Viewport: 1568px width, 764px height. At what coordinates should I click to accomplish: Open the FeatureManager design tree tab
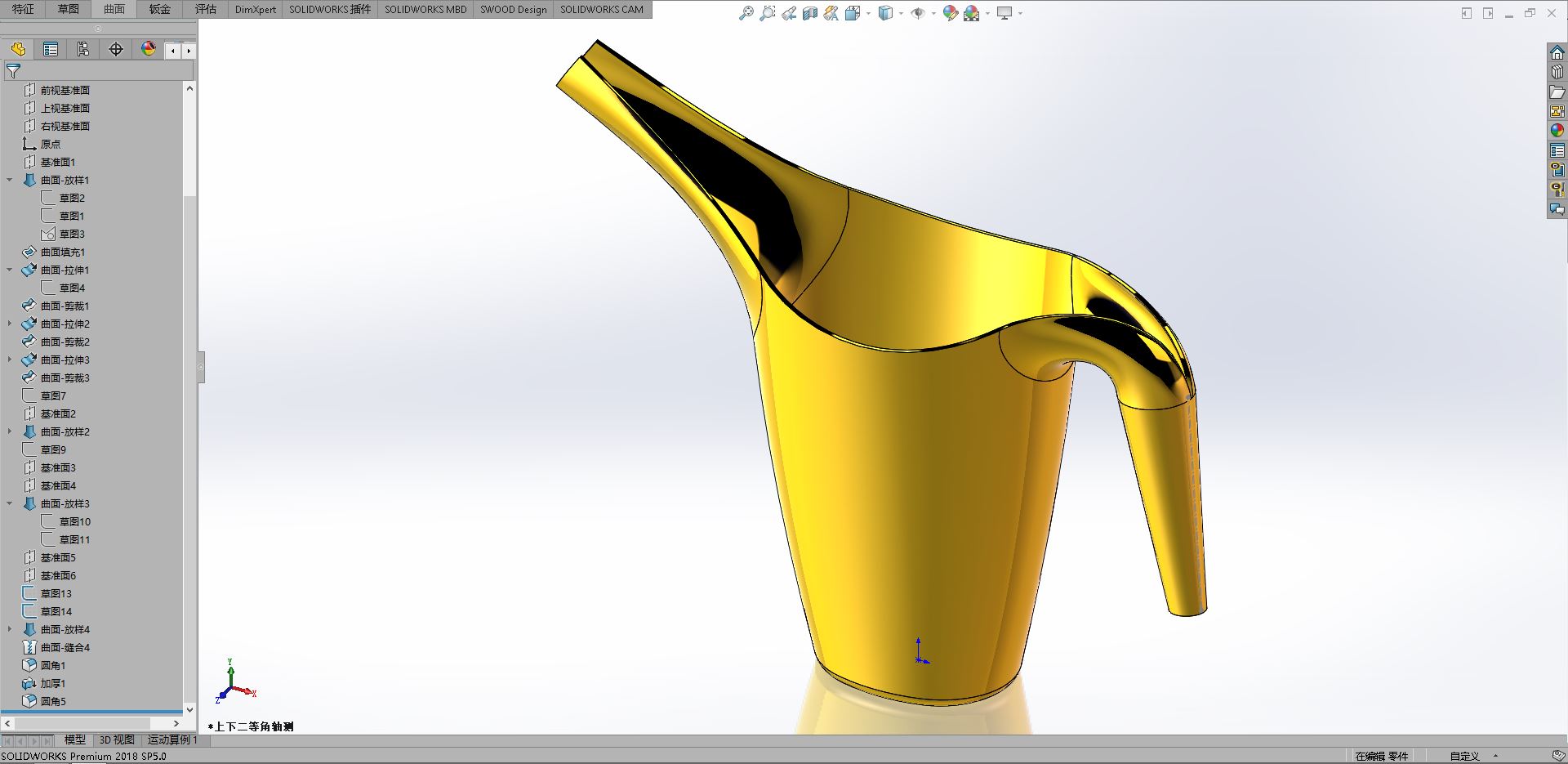18,49
